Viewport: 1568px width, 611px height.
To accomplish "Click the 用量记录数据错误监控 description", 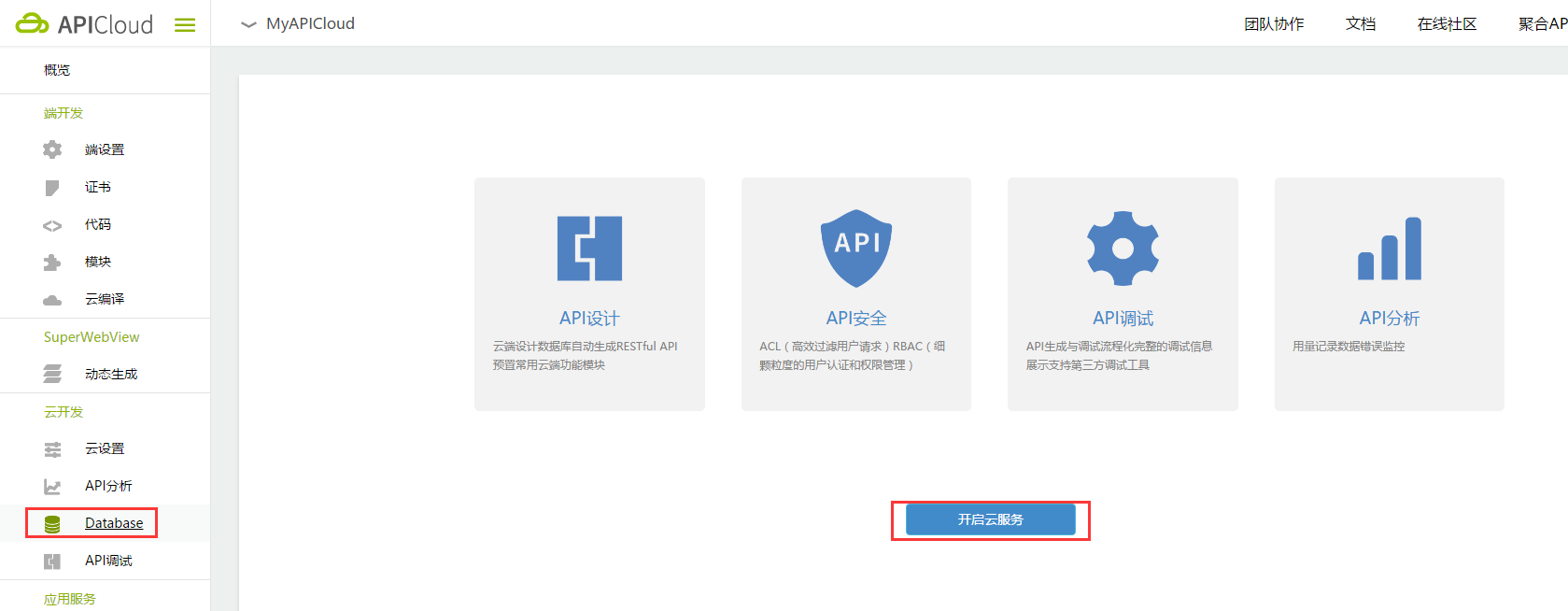I will [x=1349, y=347].
